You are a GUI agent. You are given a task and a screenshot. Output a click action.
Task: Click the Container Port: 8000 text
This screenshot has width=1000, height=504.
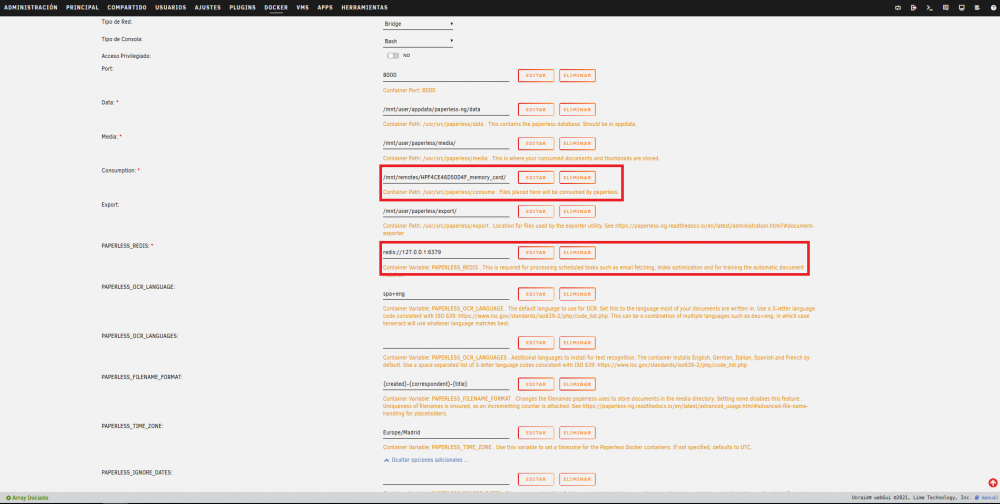click(x=409, y=91)
